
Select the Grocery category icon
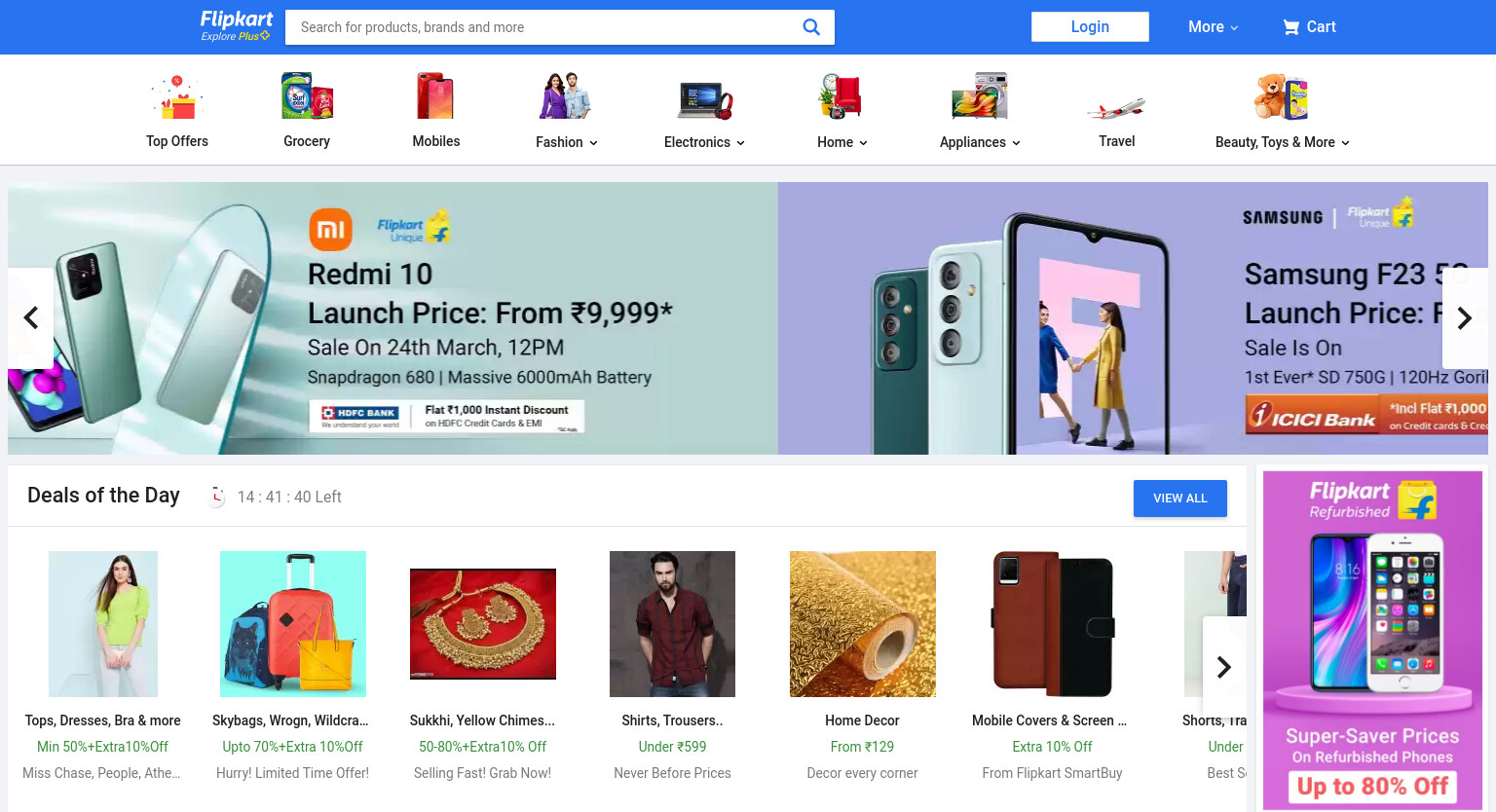(307, 96)
